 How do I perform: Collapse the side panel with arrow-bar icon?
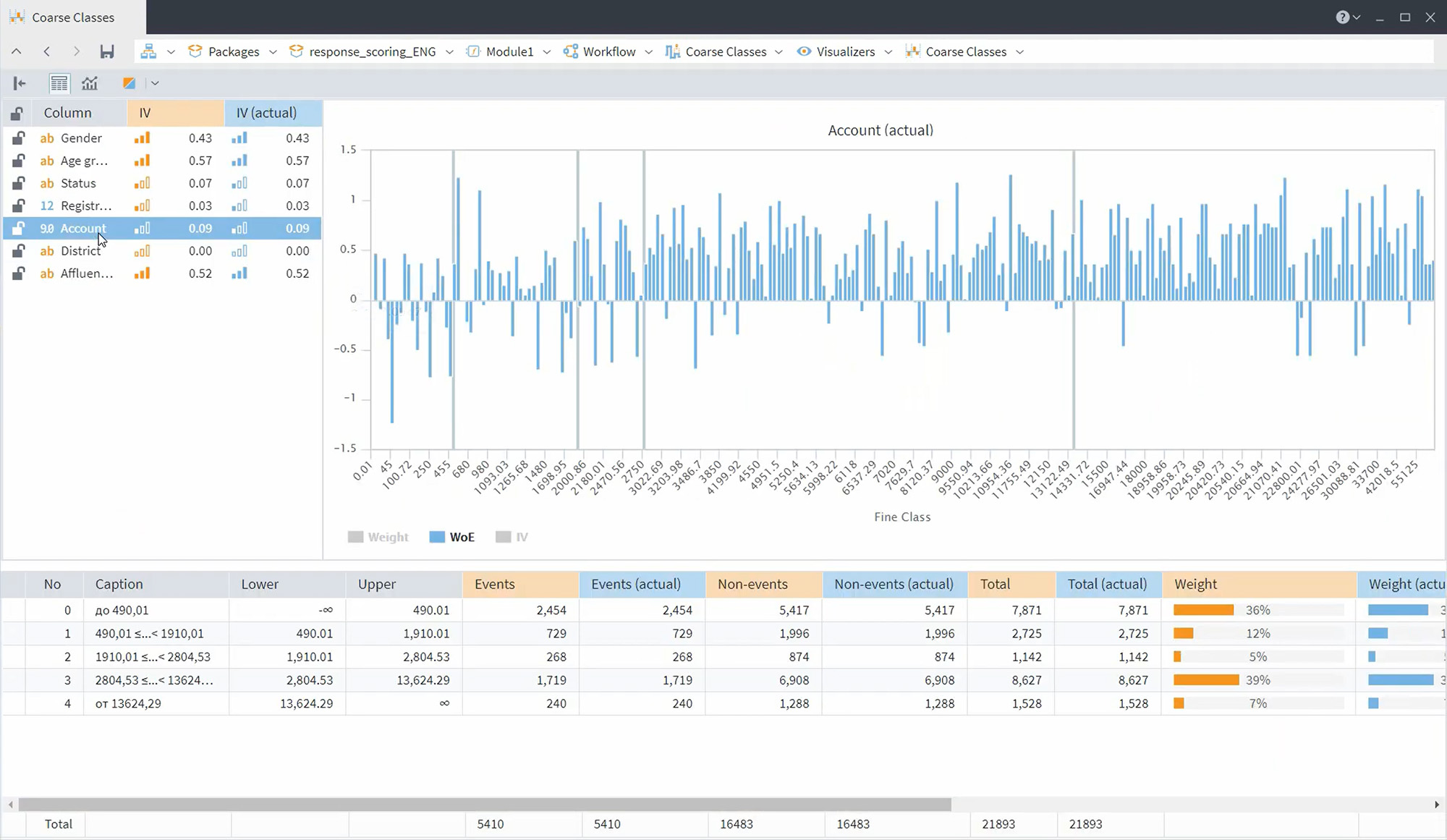tap(20, 83)
